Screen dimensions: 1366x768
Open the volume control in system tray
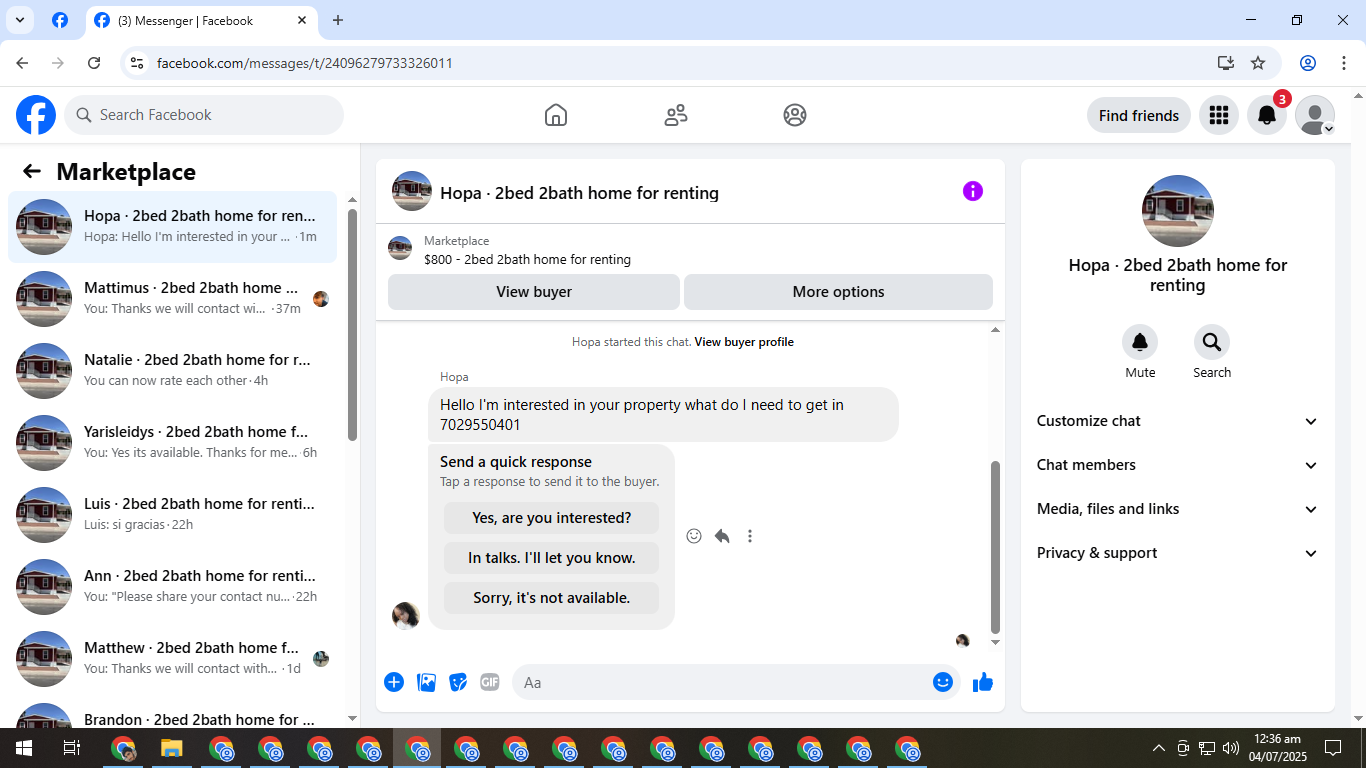click(1231, 748)
